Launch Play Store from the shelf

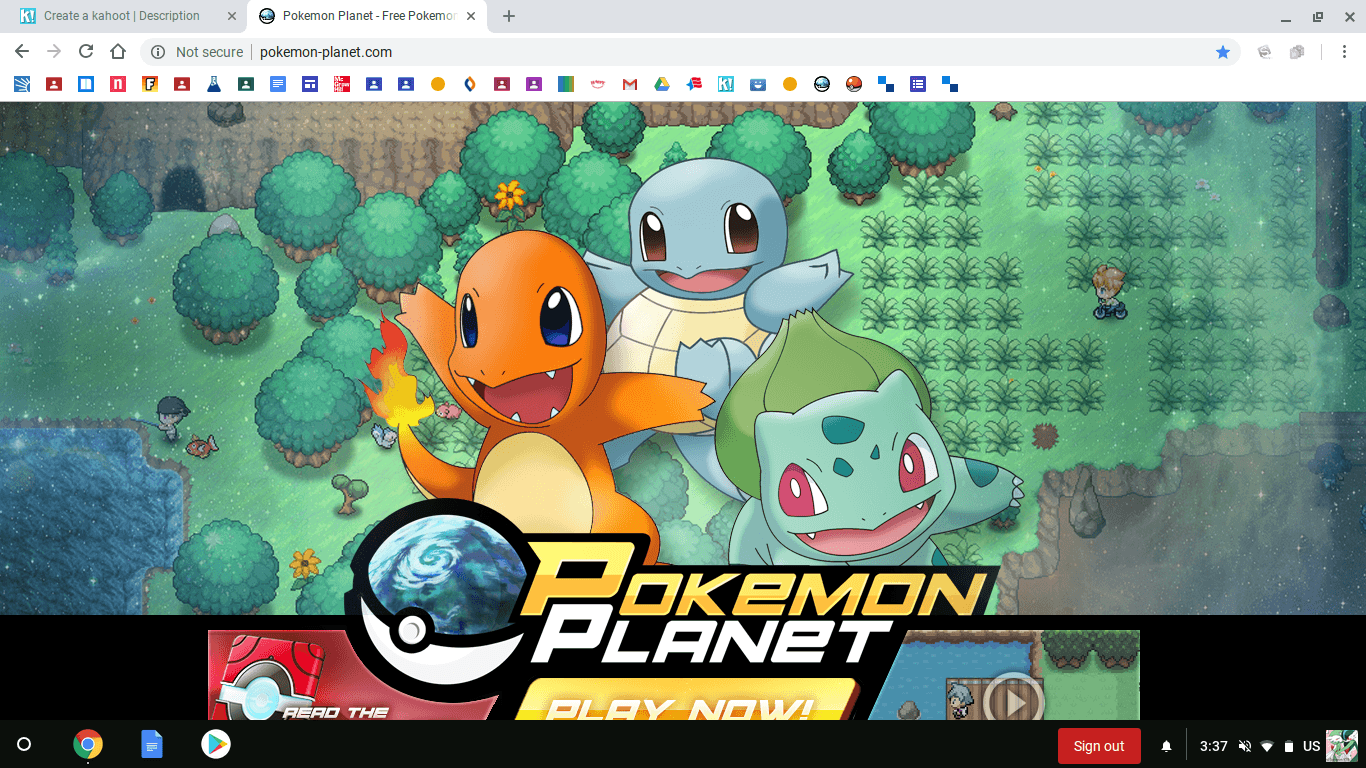[x=216, y=745]
